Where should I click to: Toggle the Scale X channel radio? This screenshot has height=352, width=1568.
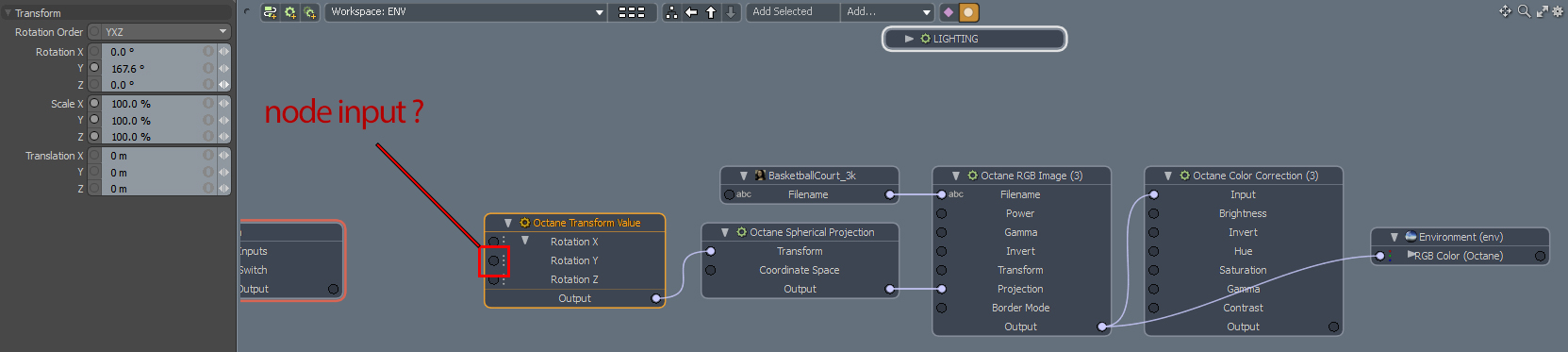pos(94,104)
